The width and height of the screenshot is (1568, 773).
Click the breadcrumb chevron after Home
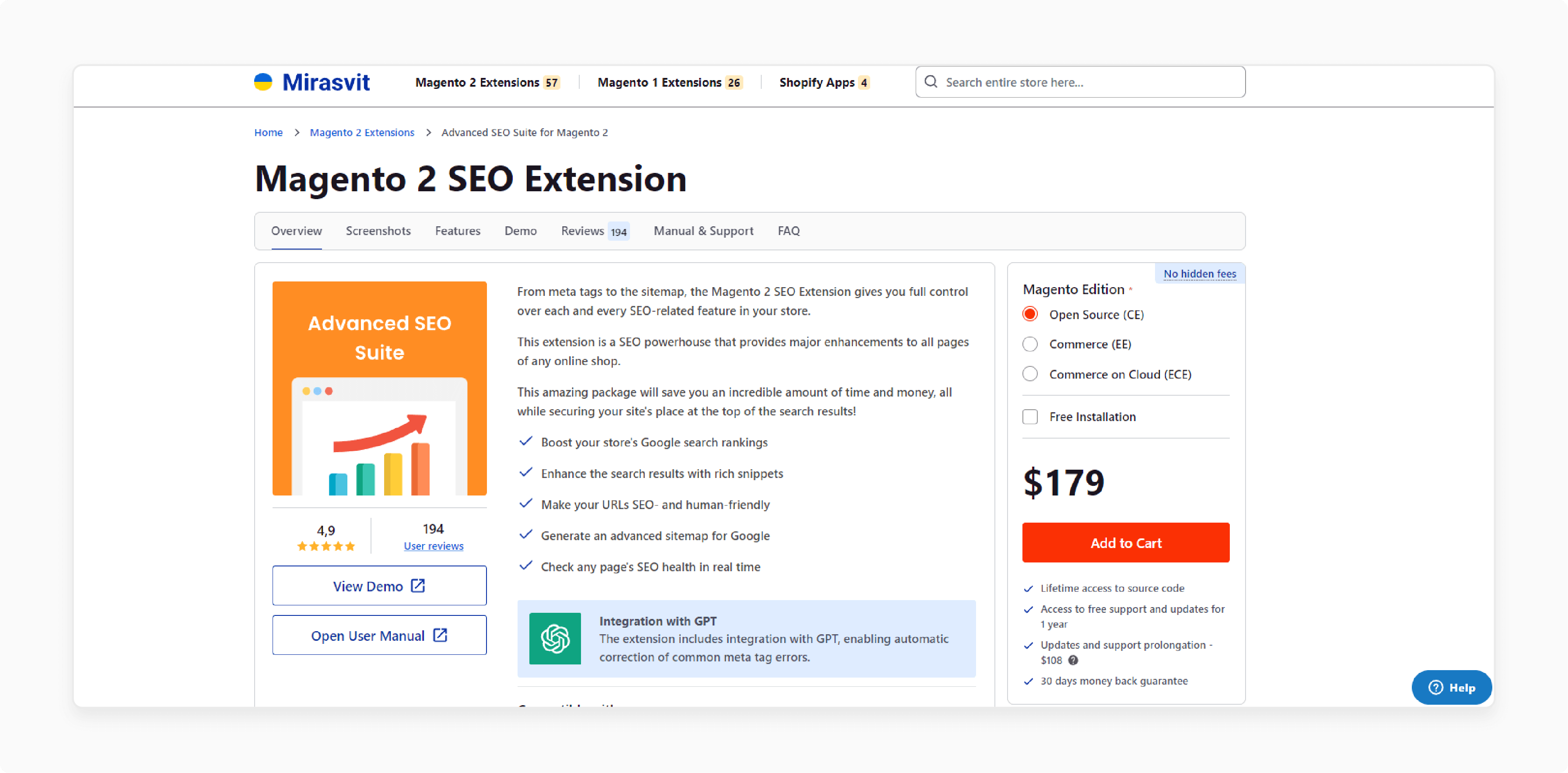pos(297,132)
